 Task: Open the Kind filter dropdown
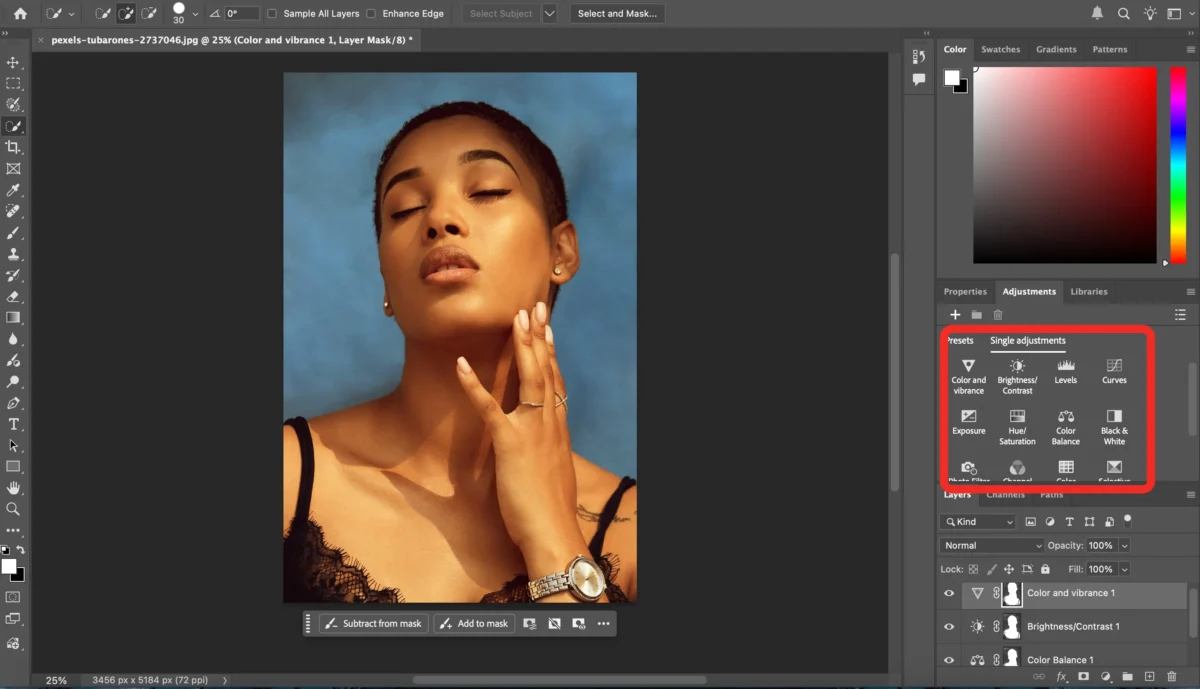[x=978, y=522]
